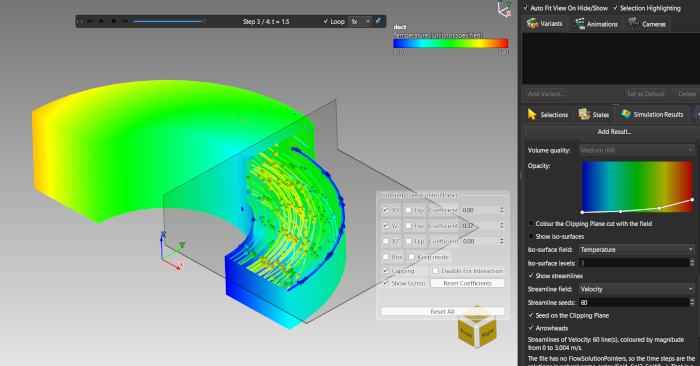Click the Reset Coefficients button
The image size is (700, 366).
click(467, 283)
